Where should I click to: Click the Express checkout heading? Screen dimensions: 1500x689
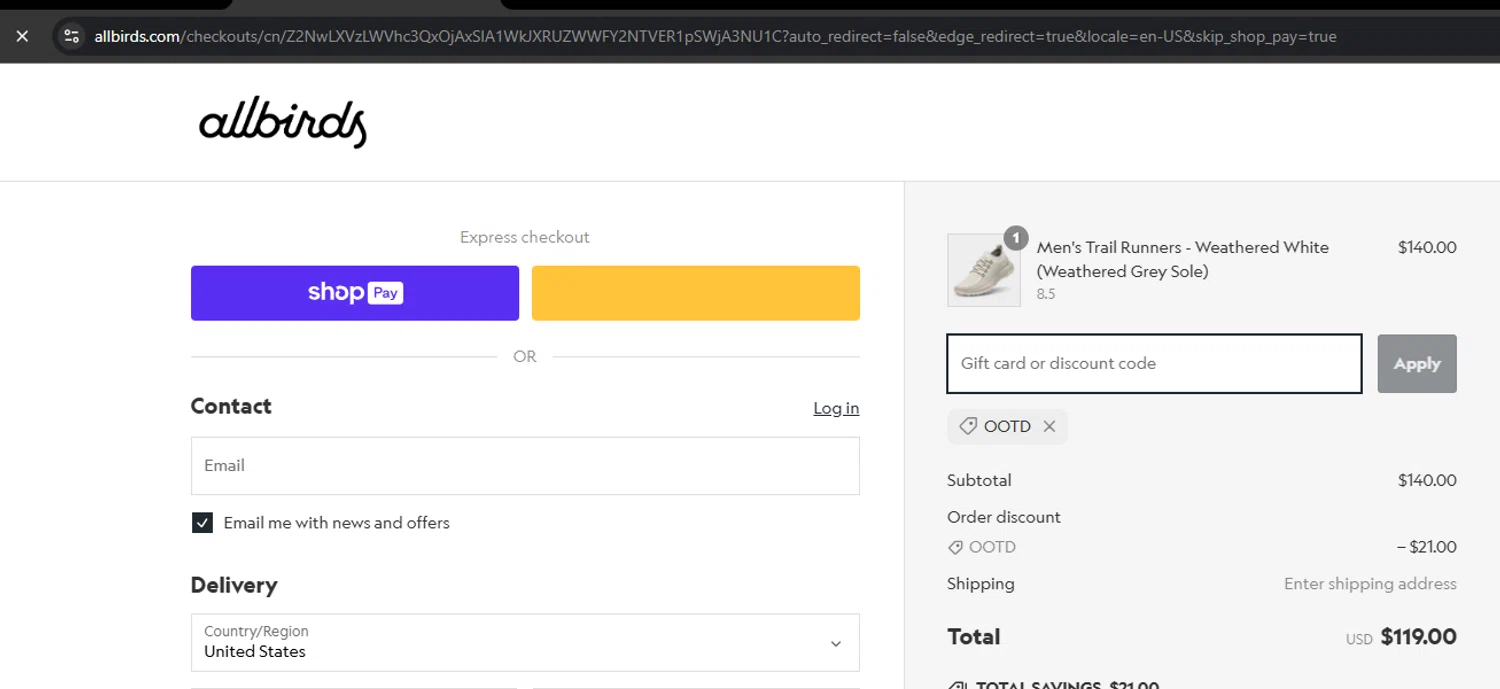pos(525,237)
